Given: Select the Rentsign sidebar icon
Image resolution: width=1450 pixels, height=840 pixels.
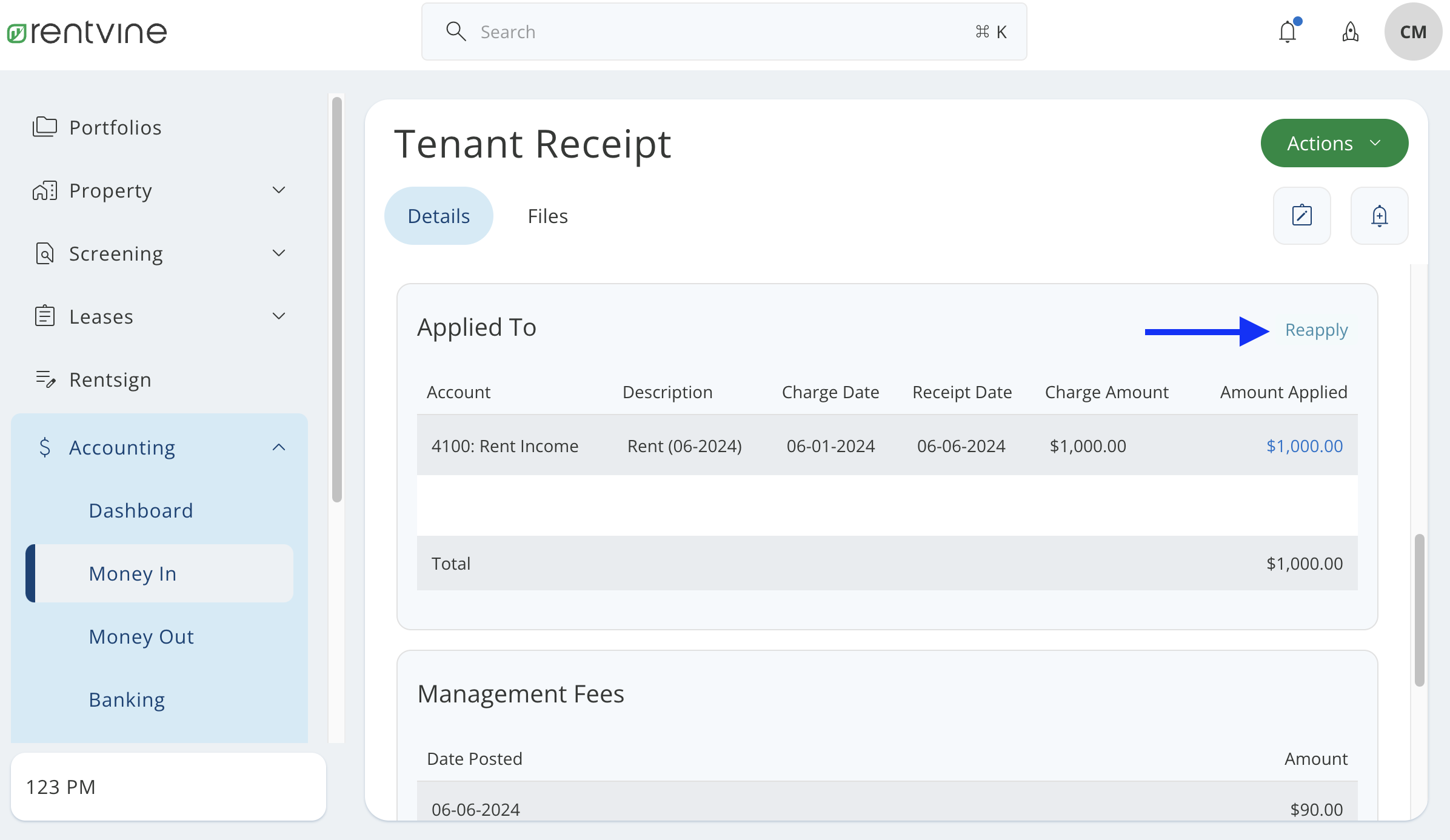Looking at the screenshot, I should (45, 379).
